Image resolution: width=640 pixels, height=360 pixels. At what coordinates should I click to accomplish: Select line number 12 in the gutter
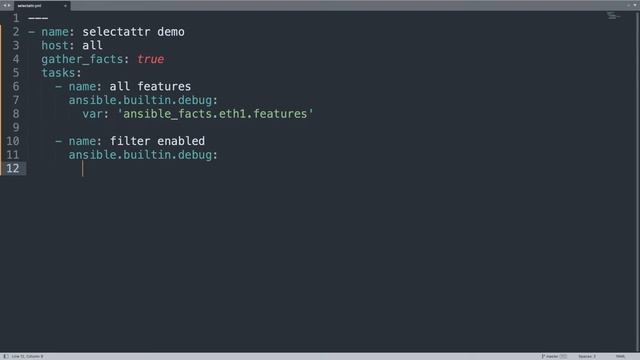click(13, 168)
